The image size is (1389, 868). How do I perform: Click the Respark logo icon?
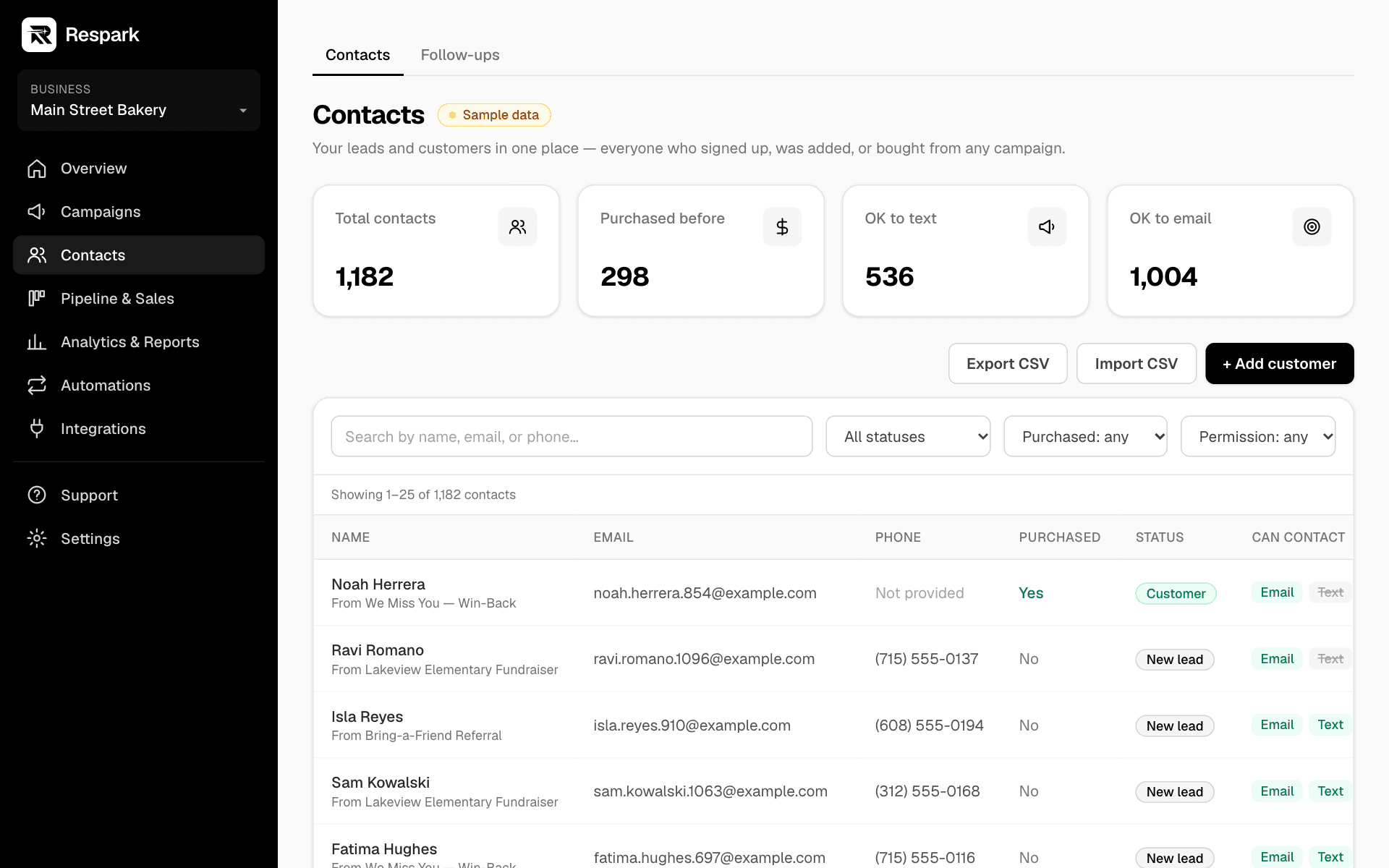pyautogui.click(x=39, y=35)
